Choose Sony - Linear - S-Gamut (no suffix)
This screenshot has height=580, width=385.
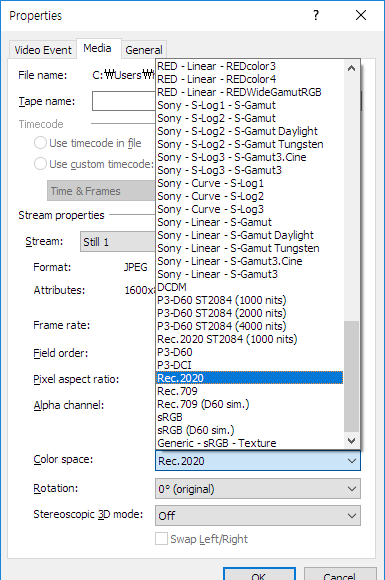point(250,222)
